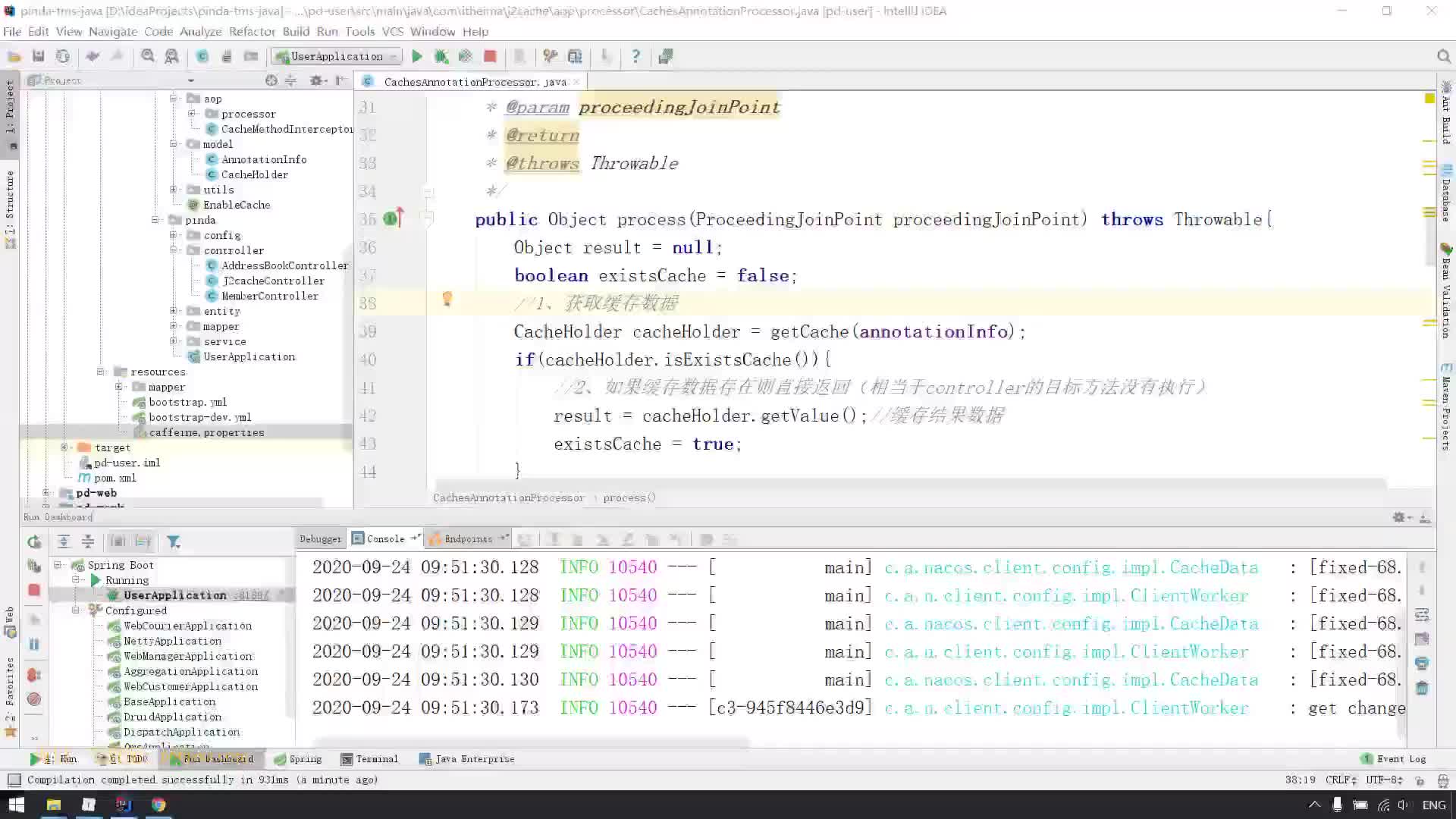This screenshot has width=1456, height=819.
Task: Click the UTF-8 encoding status bar entry
Action: pos(1384,780)
